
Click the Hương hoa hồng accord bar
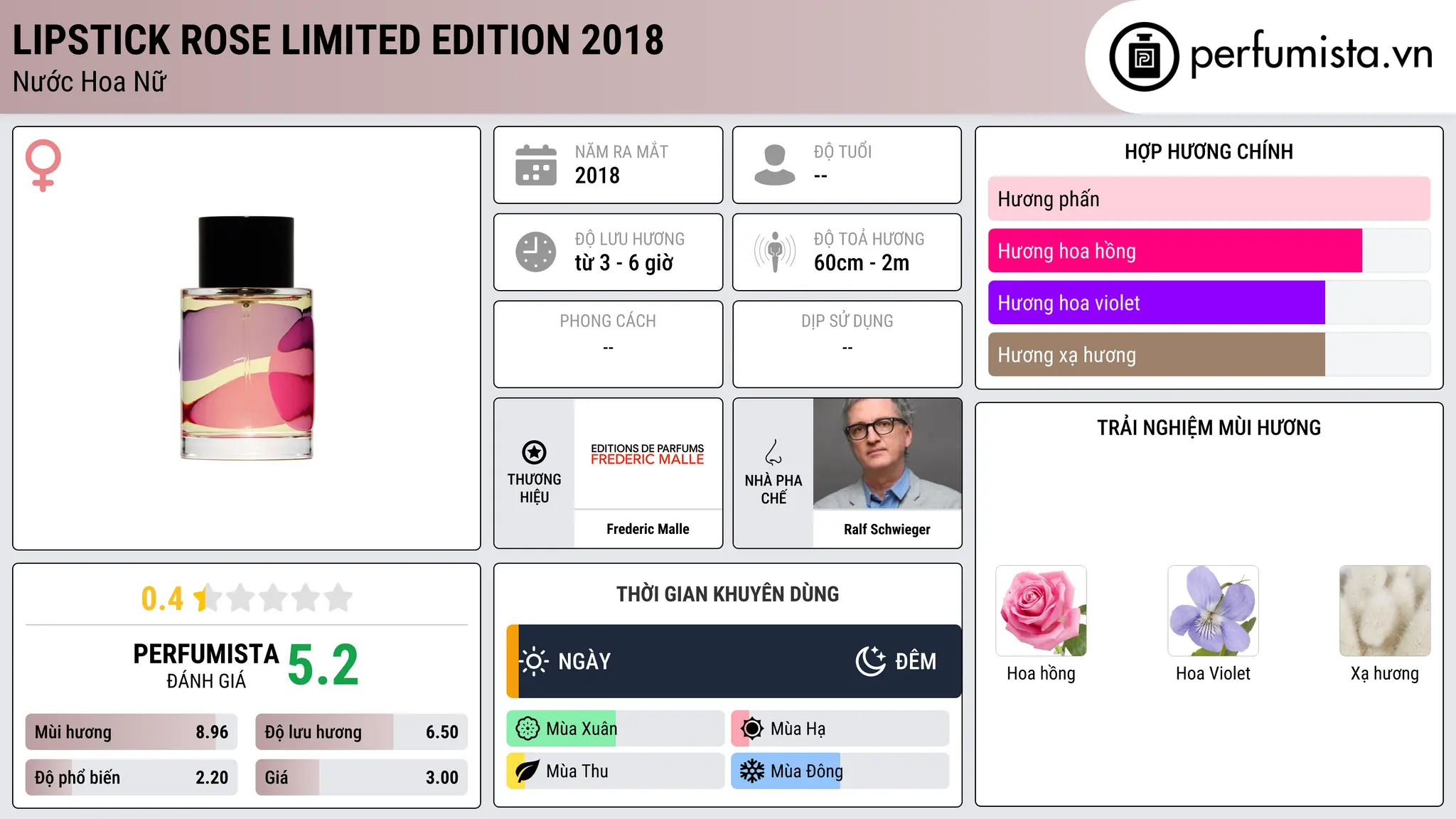coord(1209,251)
